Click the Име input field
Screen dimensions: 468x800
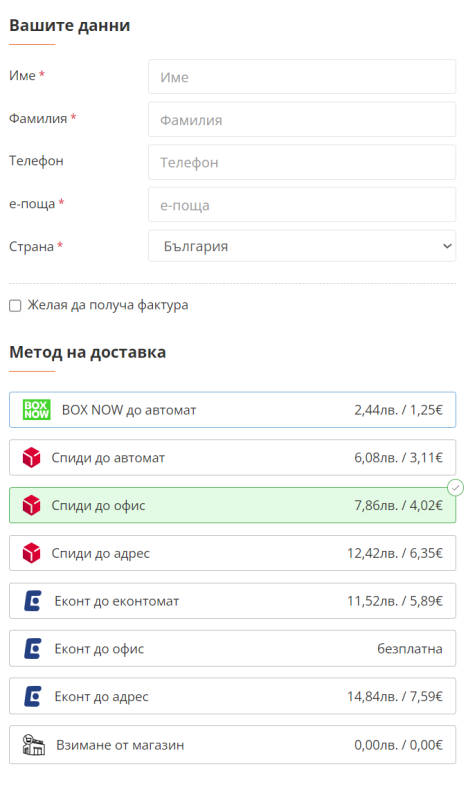(x=302, y=77)
